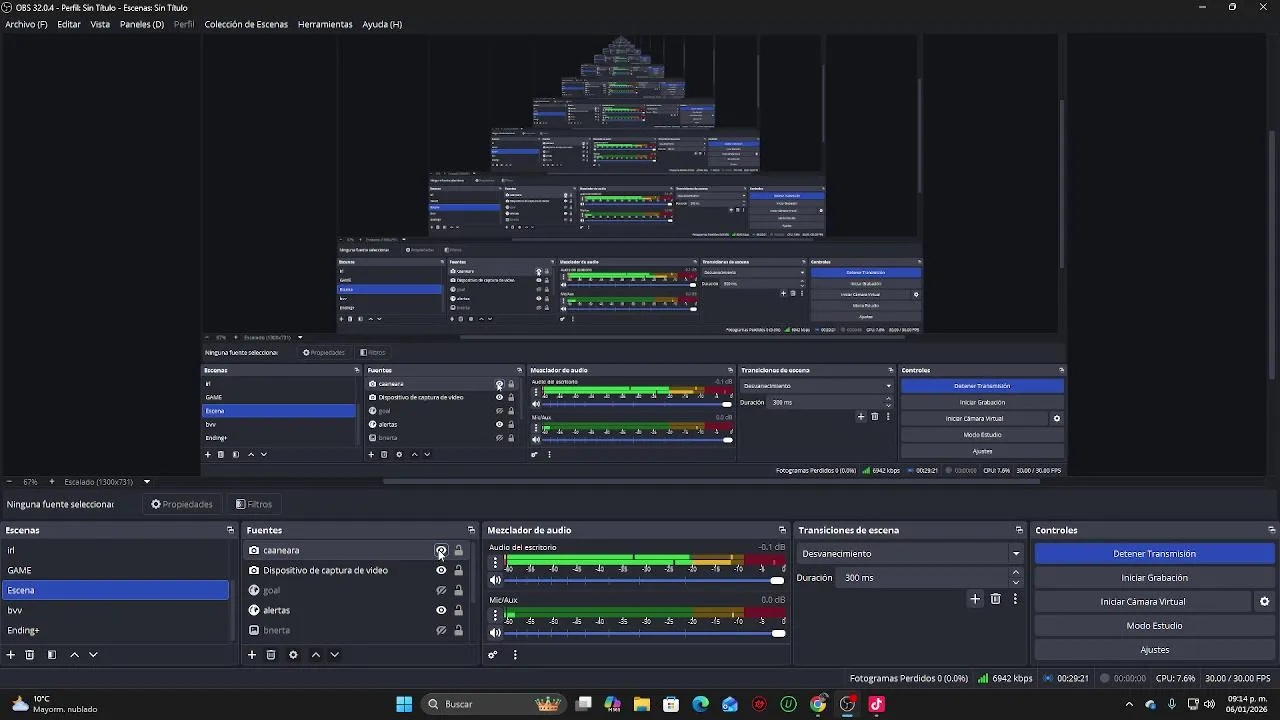Select the Ending+ scene

115,631
